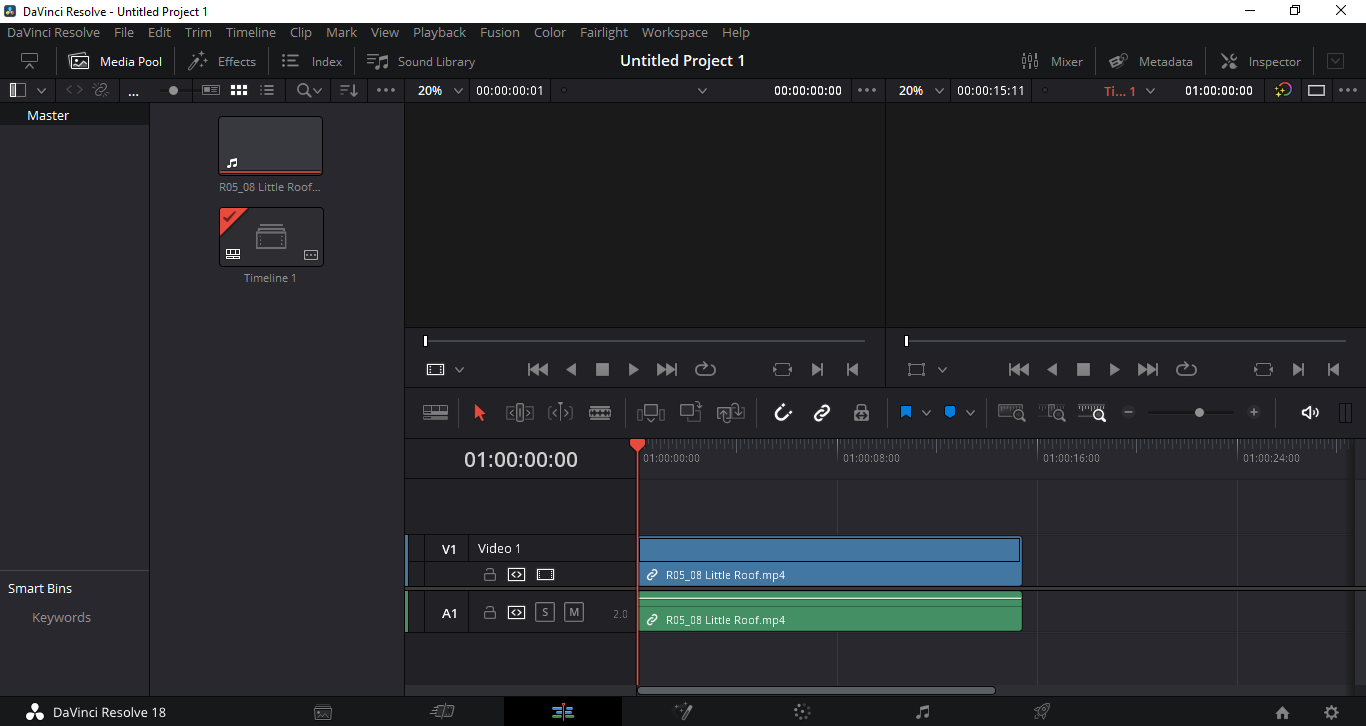Toggle Auto Track Selector on V1
The height and width of the screenshot is (726, 1366).
click(x=516, y=575)
